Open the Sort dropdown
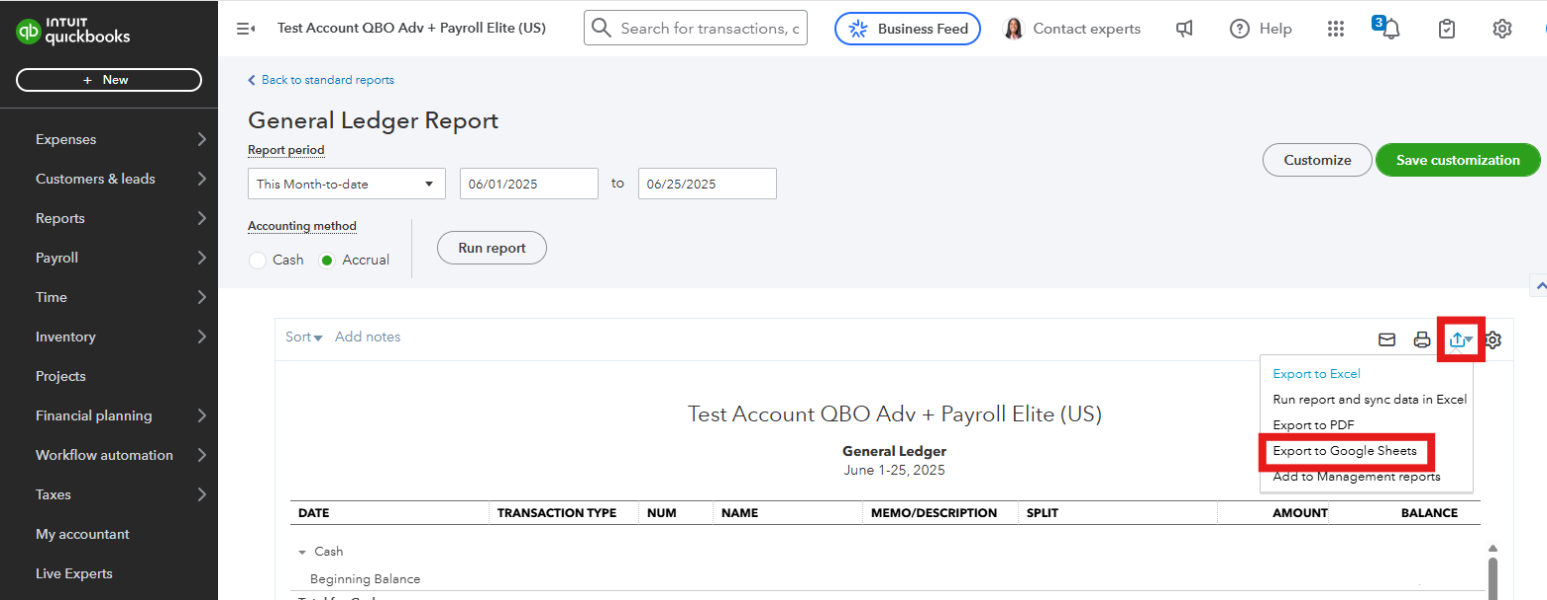 click(x=304, y=337)
